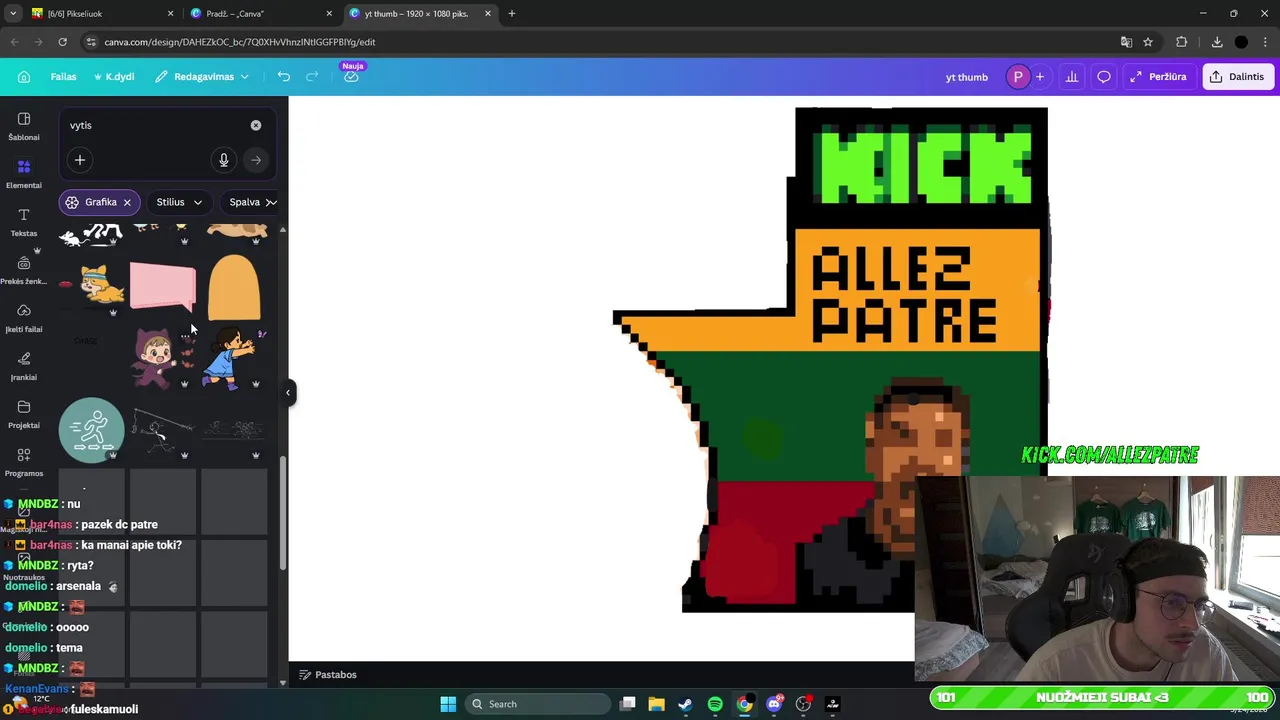Open the K.dydį resize menu

(114, 77)
